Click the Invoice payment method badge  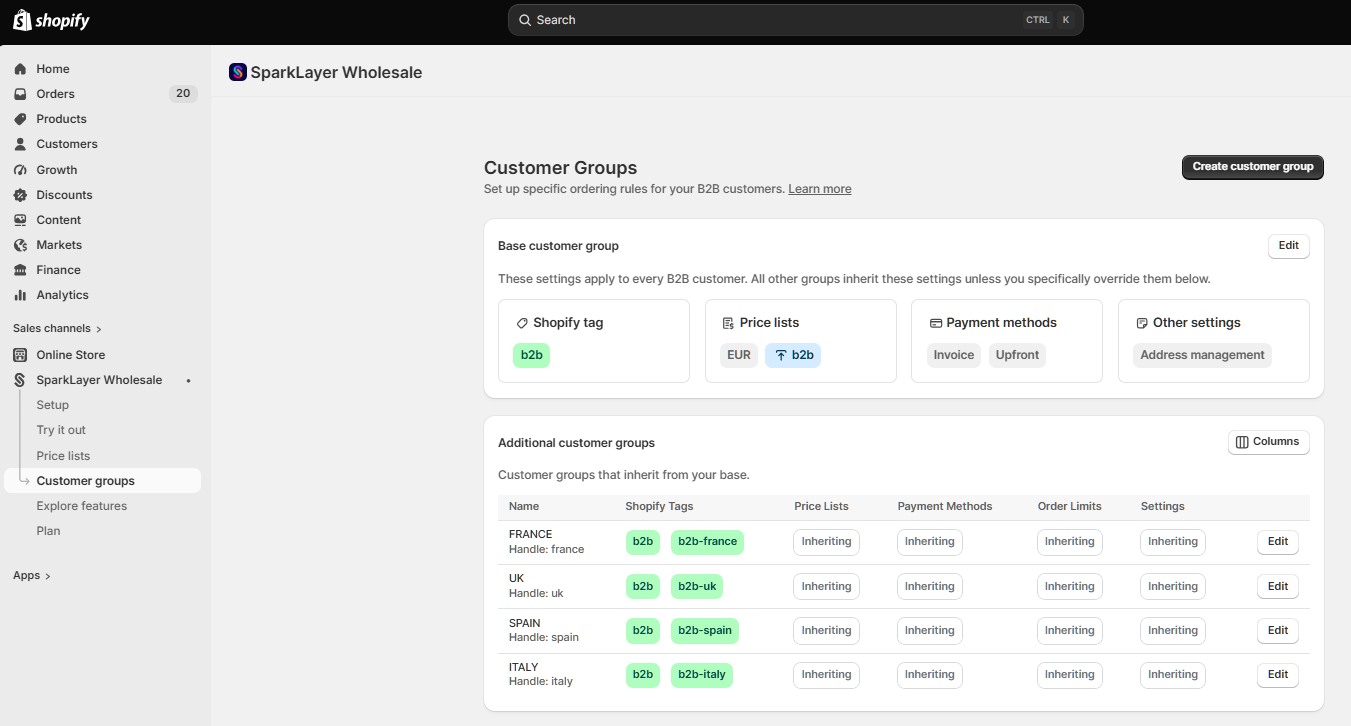tap(954, 355)
